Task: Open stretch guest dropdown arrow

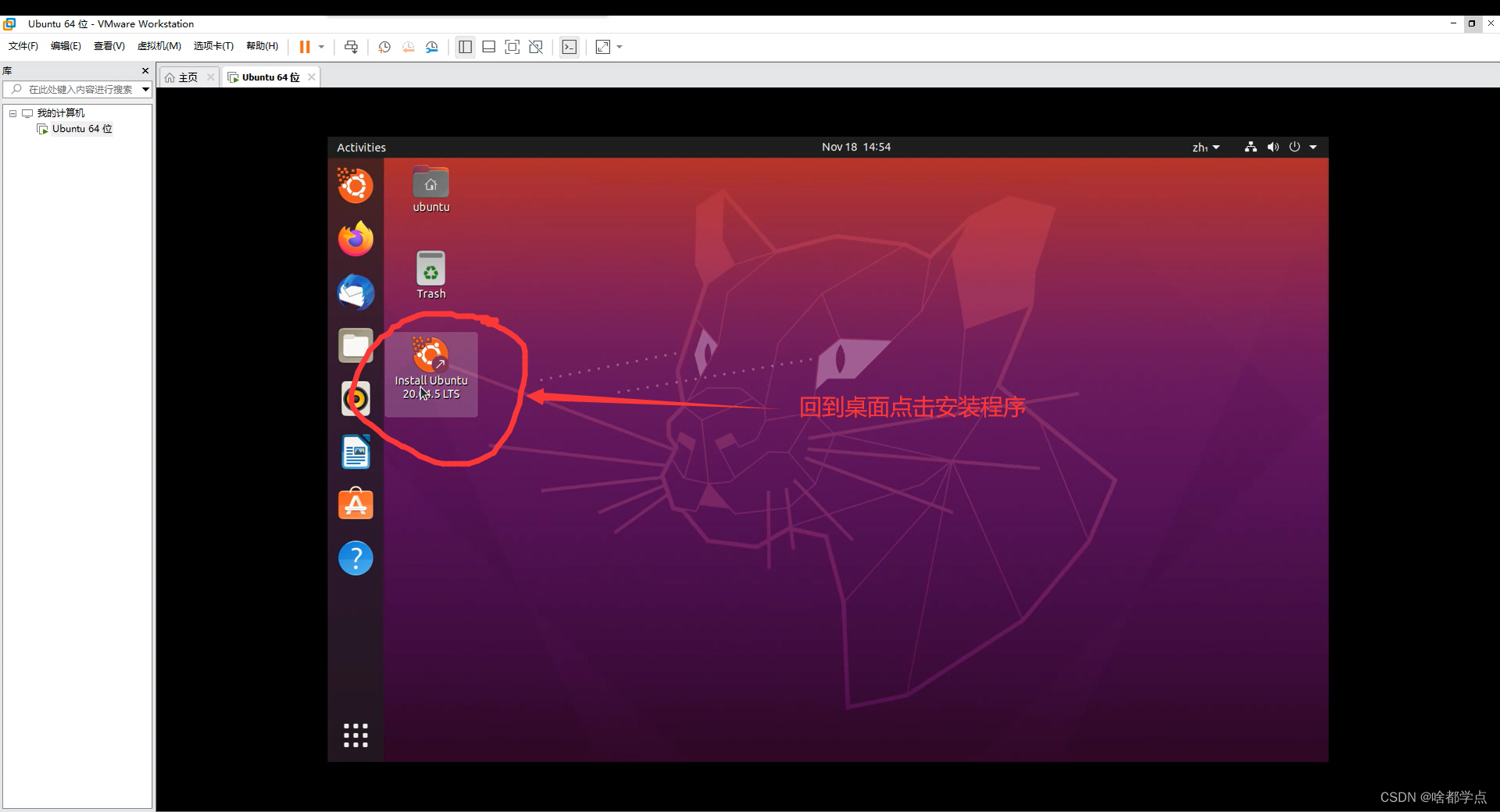Action: pyautogui.click(x=620, y=47)
